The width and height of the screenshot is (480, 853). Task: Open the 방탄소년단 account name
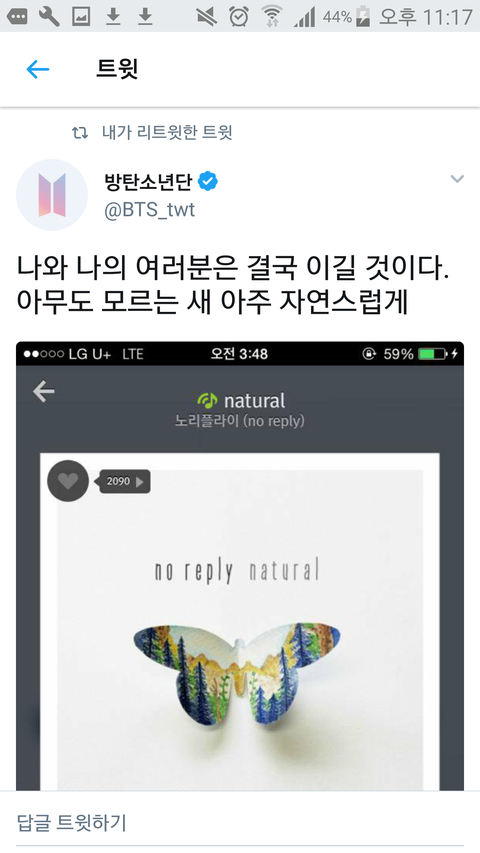click(x=148, y=181)
